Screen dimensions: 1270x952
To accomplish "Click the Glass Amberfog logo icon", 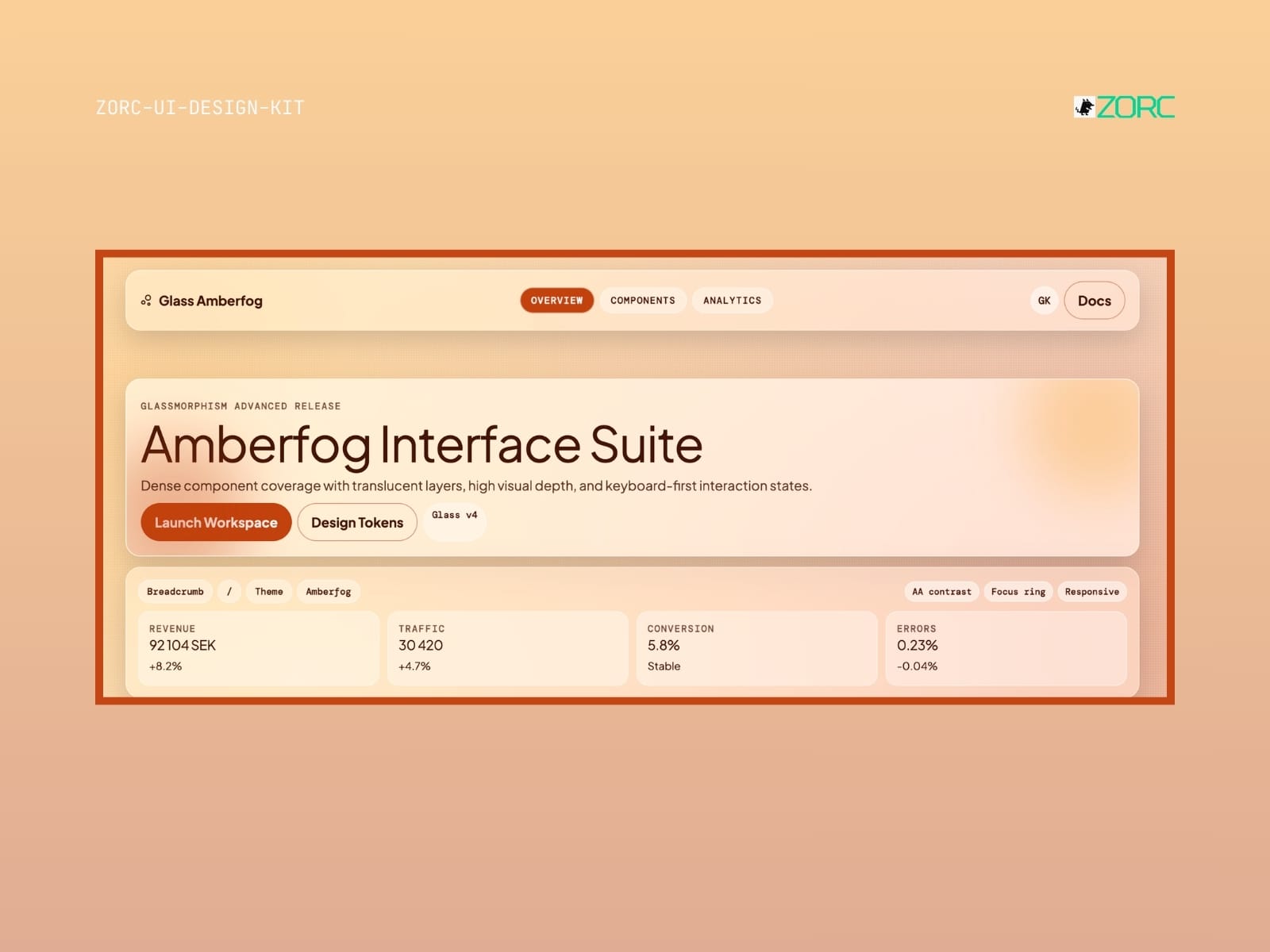I will pyautogui.click(x=146, y=301).
